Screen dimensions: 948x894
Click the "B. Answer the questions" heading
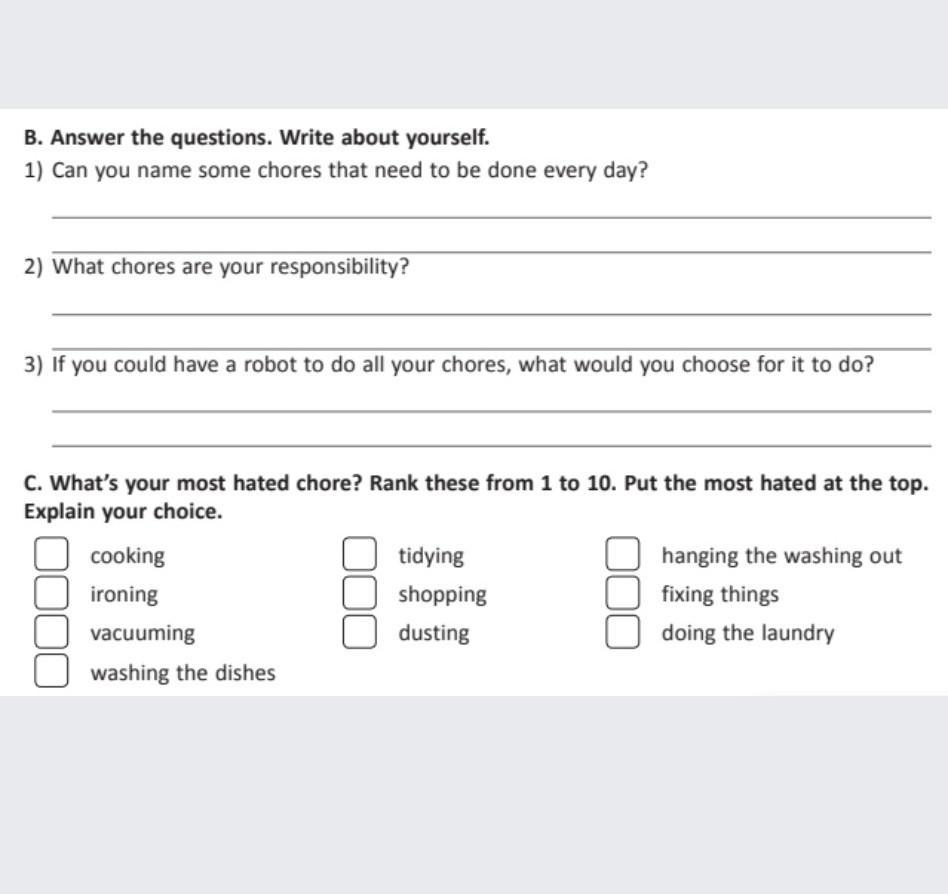point(257,137)
